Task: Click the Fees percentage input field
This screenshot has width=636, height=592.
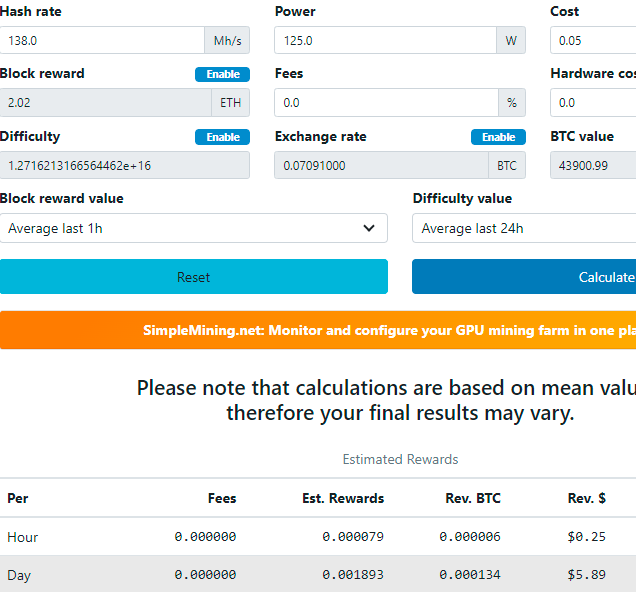Action: [385, 103]
